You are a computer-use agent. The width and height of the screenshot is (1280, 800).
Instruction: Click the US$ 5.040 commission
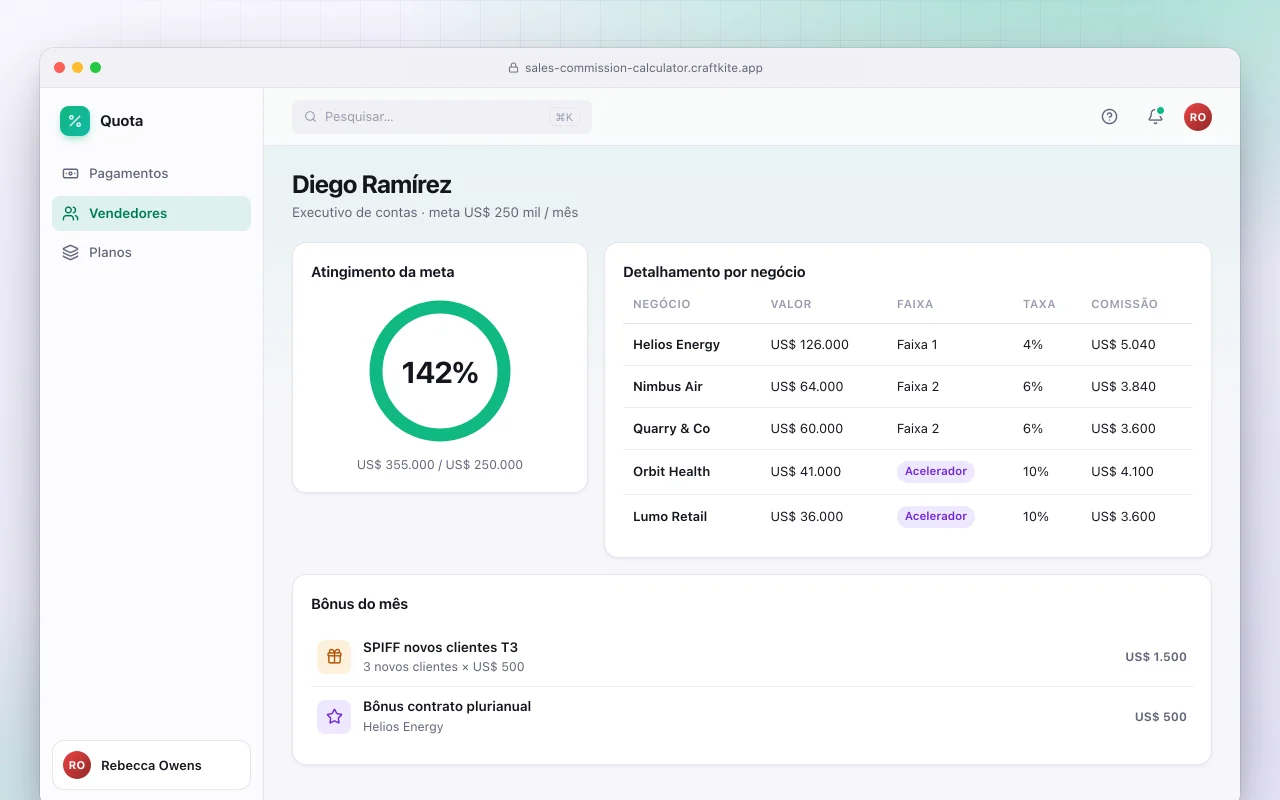click(x=1123, y=345)
